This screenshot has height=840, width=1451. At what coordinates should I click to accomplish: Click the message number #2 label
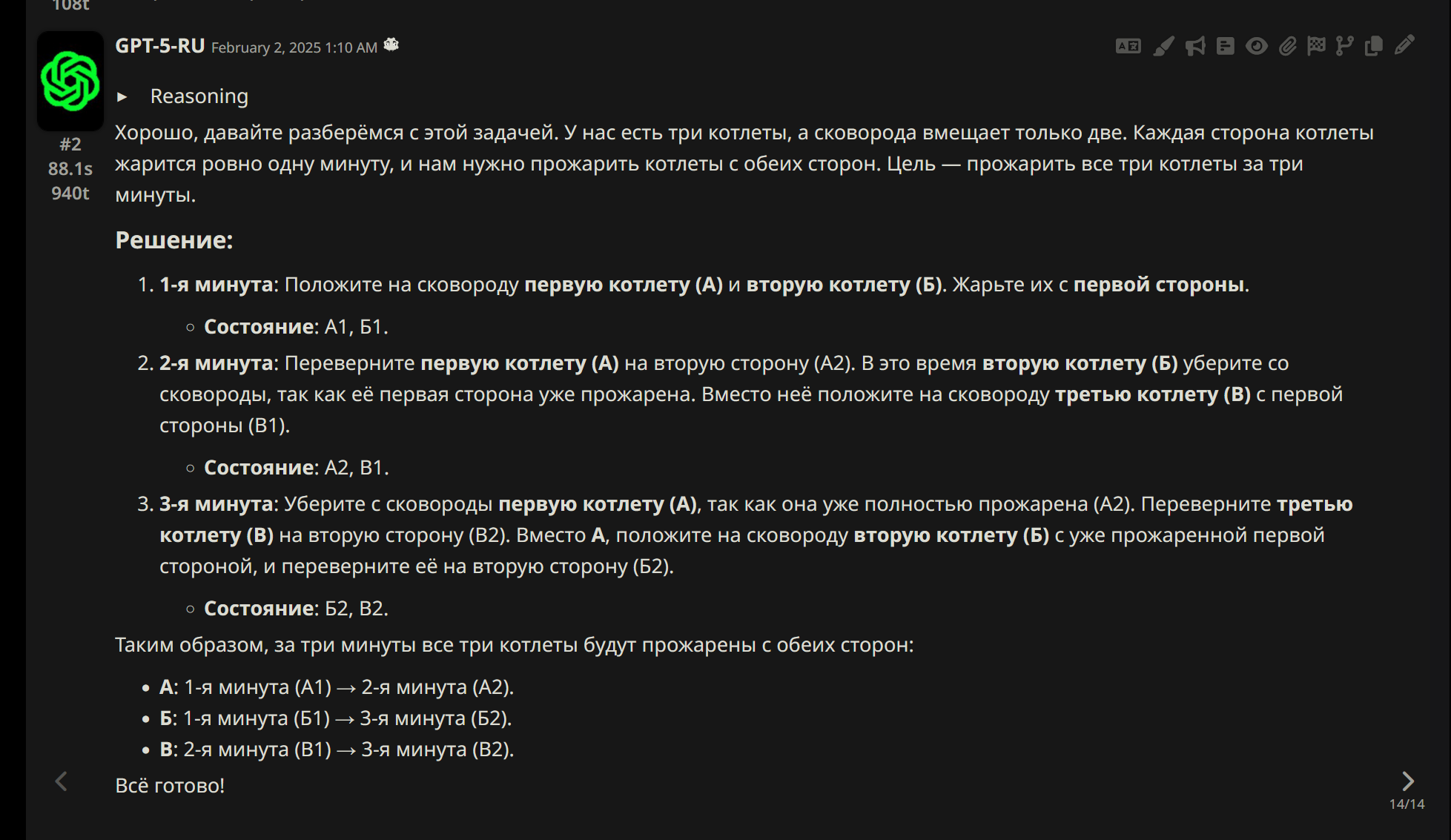pyautogui.click(x=70, y=144)
